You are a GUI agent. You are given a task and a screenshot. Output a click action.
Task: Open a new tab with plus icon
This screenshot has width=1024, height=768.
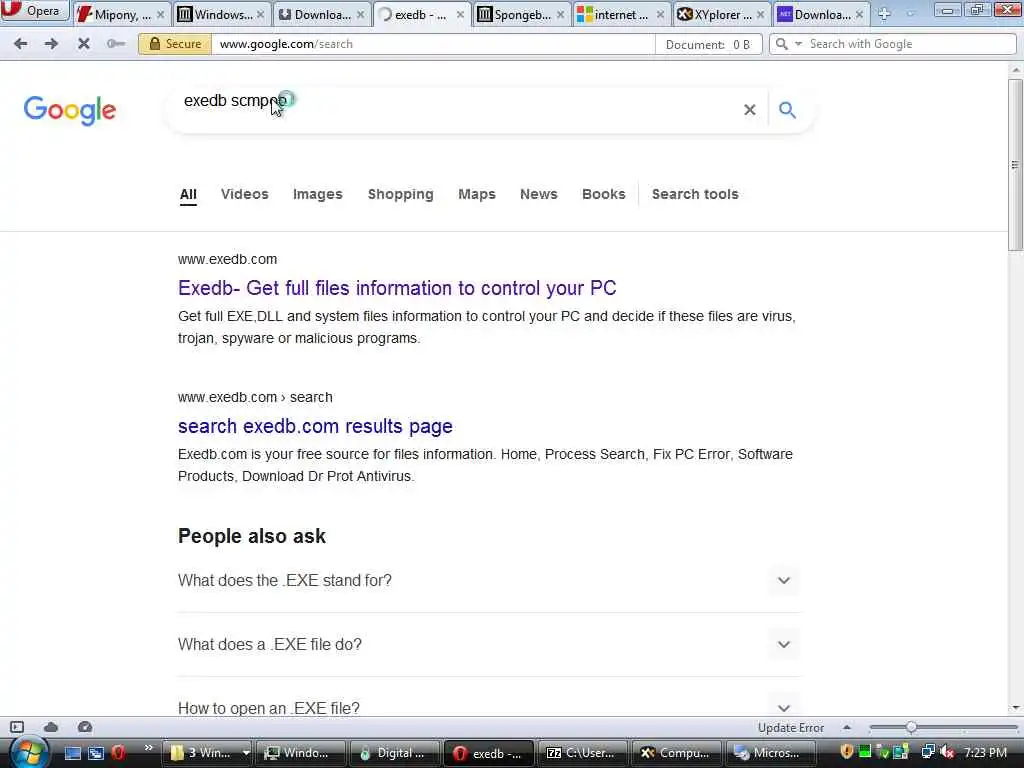coord(884,14)
